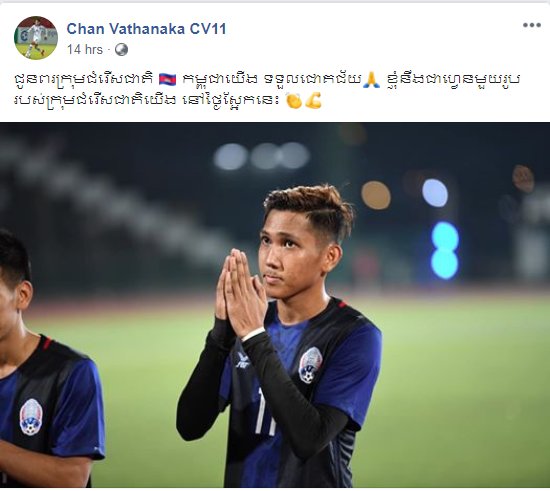Viewport: 550px width, 491px height.
Task: Open the three-dot post options menu
Action: click(x=532, y=25)
